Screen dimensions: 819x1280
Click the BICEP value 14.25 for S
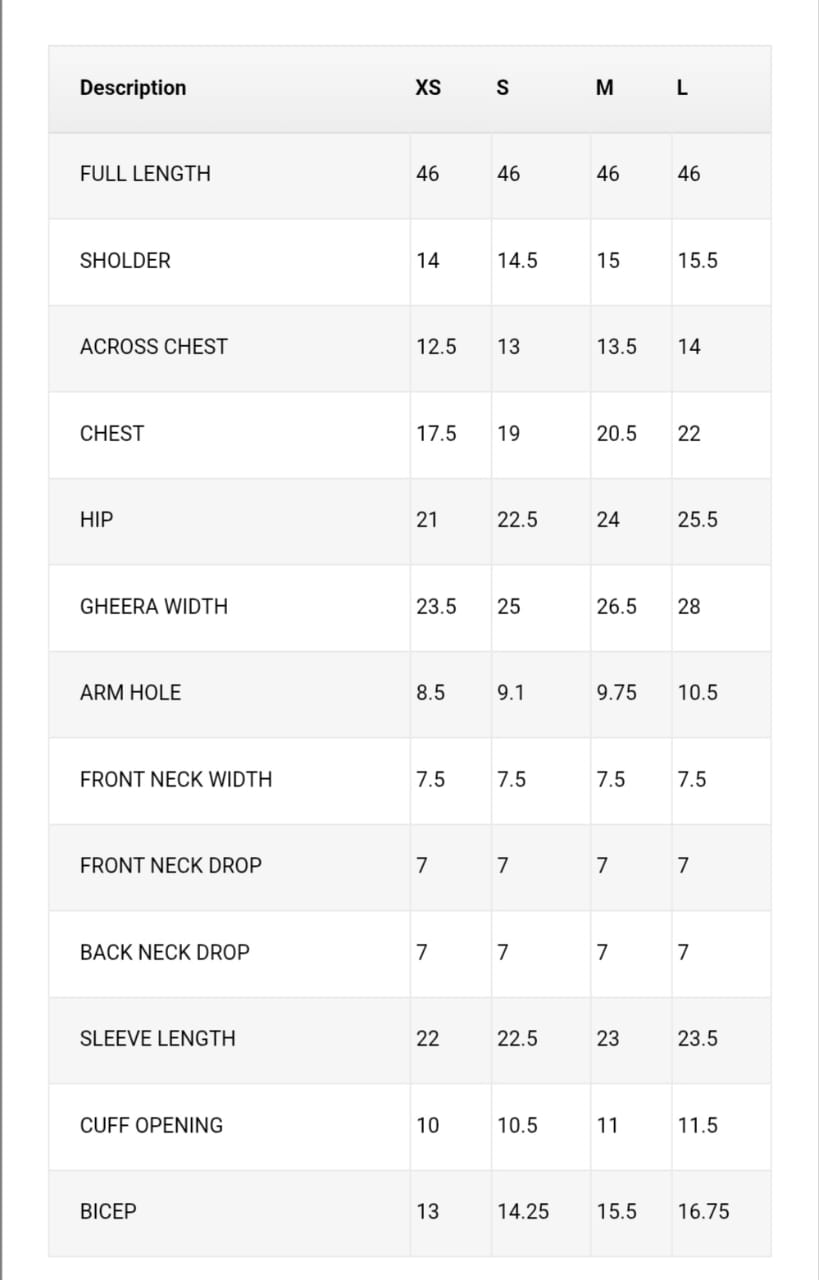(x=523, y=1212)
